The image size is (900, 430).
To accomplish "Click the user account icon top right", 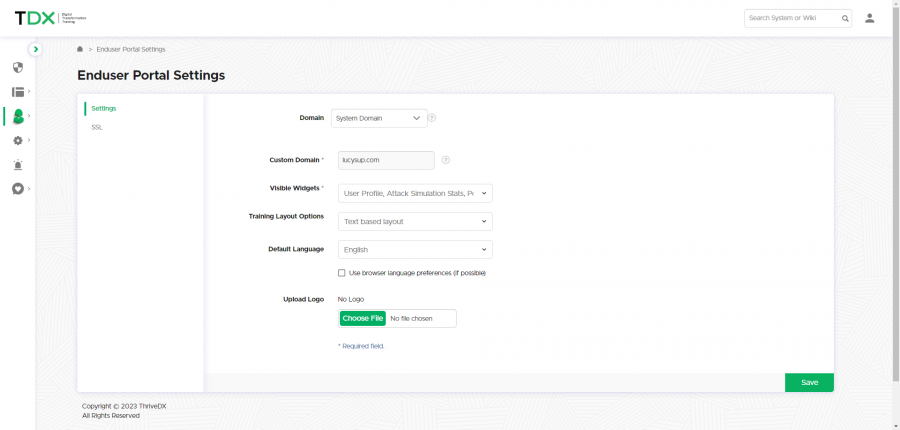I will point(869,18).
